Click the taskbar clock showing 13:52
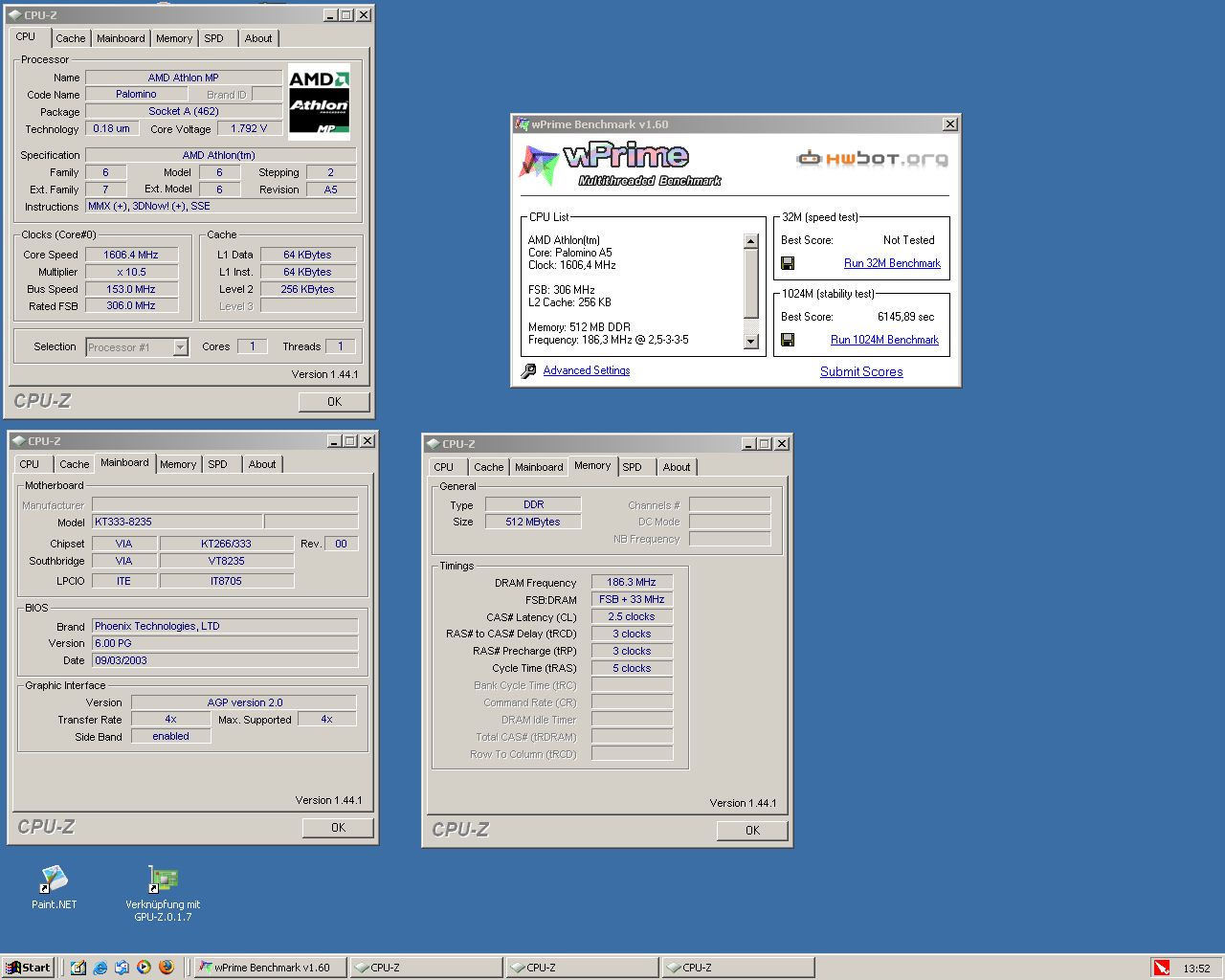The width and height of the screenshot is (1225, 980). 1196,969
